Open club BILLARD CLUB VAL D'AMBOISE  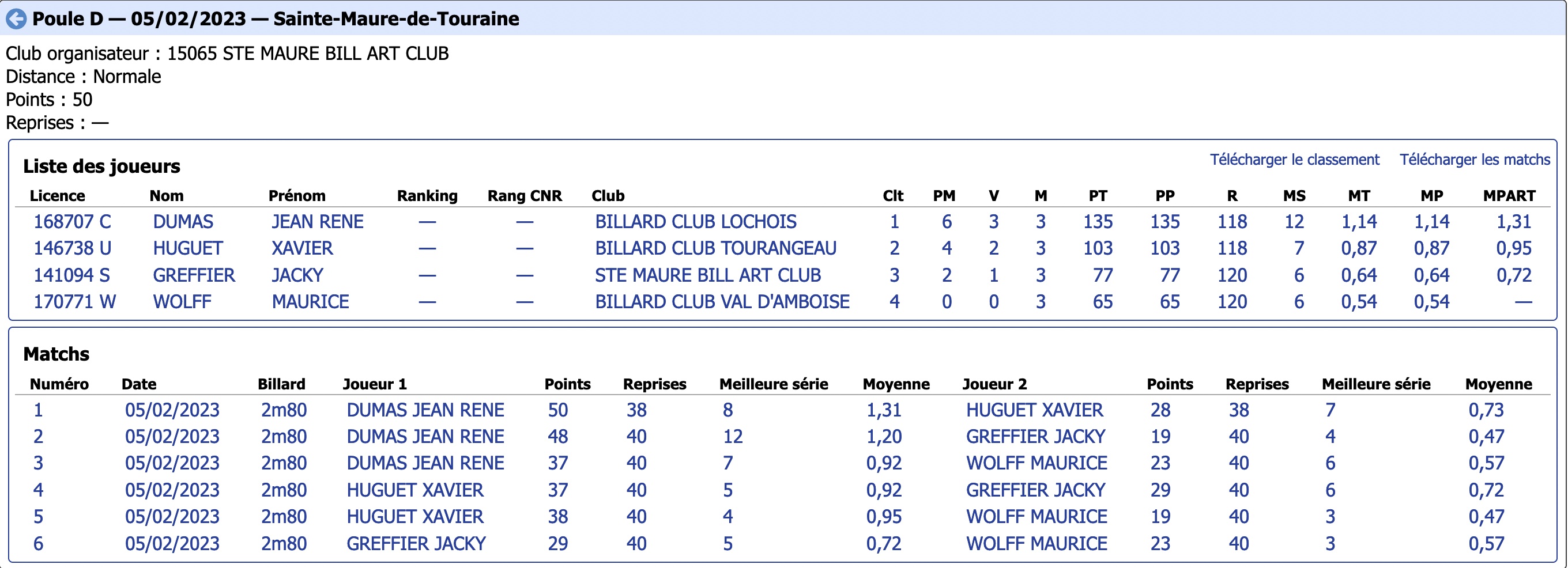tap(722, 302)
